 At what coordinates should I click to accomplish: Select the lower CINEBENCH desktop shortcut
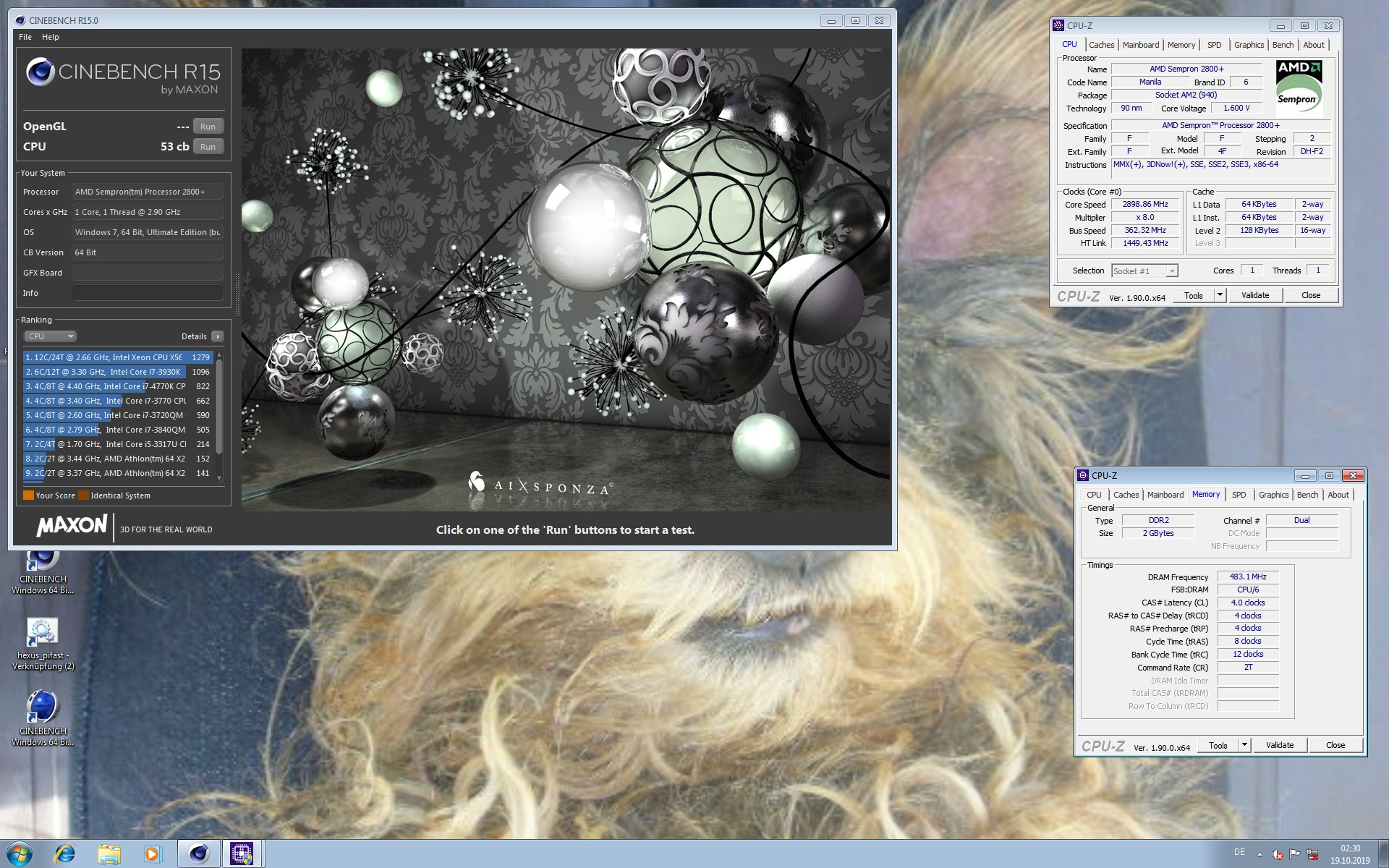tap(43, 718)
